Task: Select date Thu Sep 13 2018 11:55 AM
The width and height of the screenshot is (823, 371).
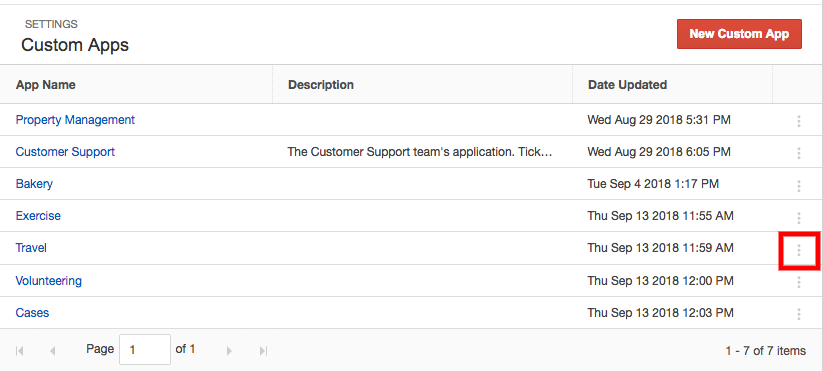Action: click(660, 216)
